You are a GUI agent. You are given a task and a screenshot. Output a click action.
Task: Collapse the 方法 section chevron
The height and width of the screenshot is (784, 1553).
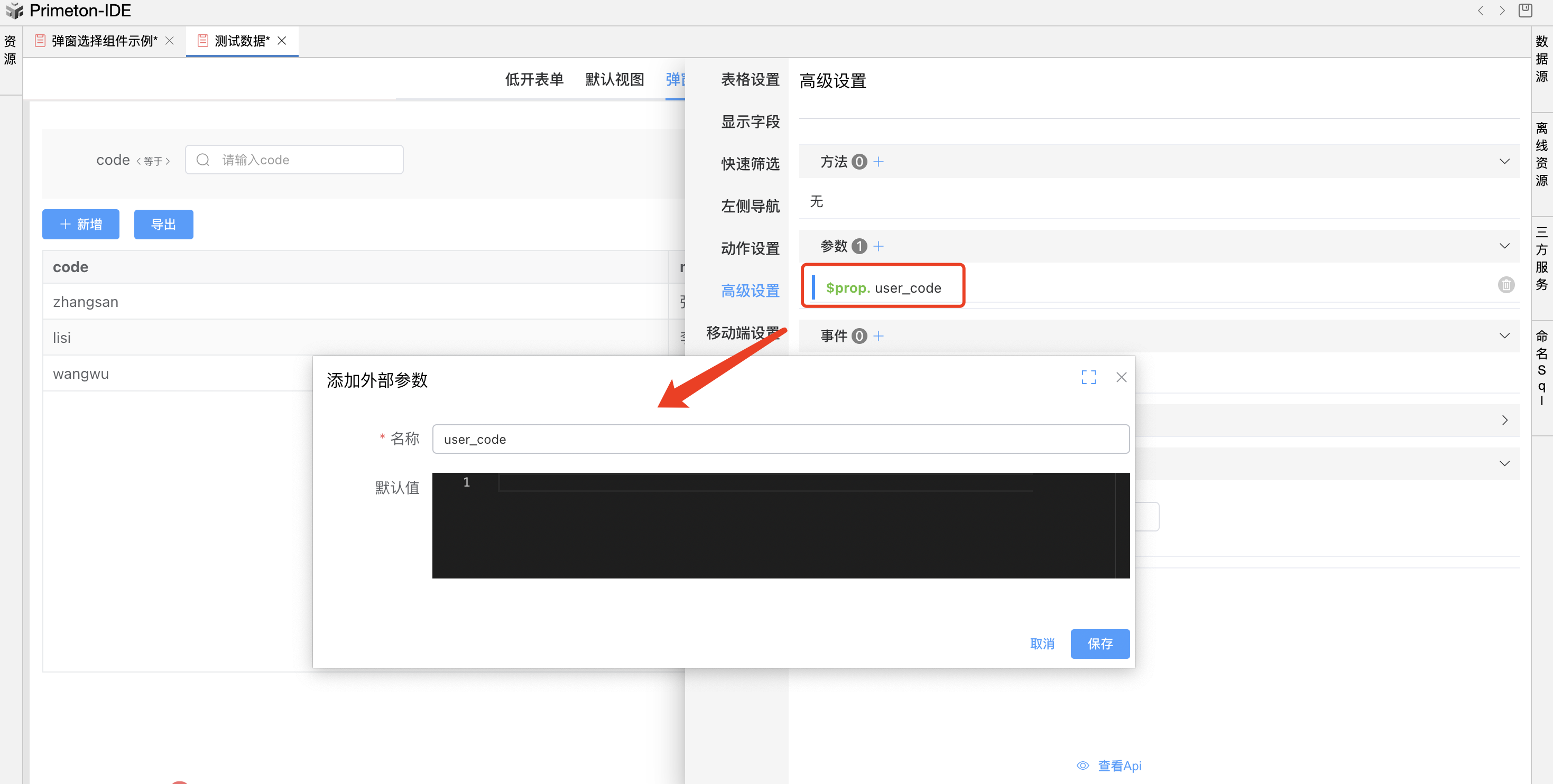pos(1504,162)
